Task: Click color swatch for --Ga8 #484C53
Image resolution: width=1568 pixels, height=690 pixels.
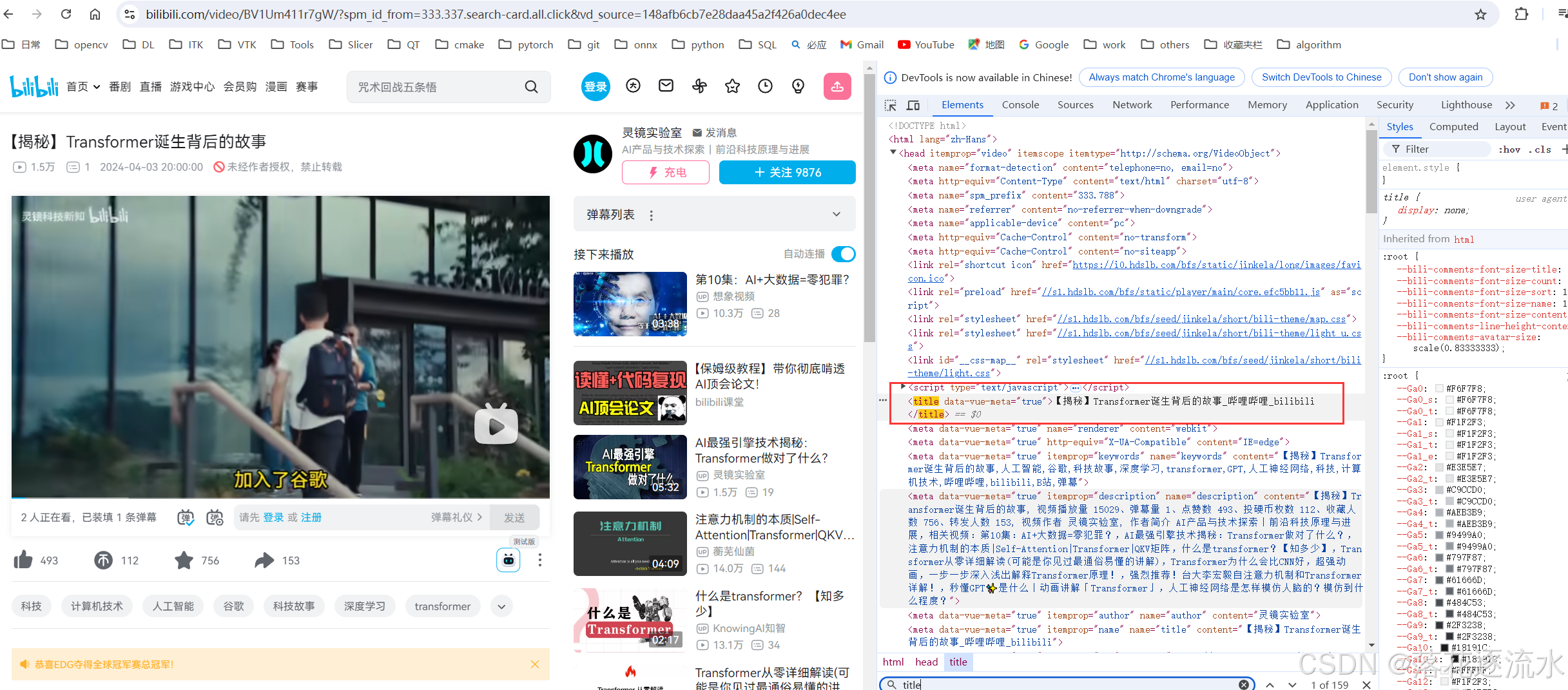Action: coord(1440,603)
